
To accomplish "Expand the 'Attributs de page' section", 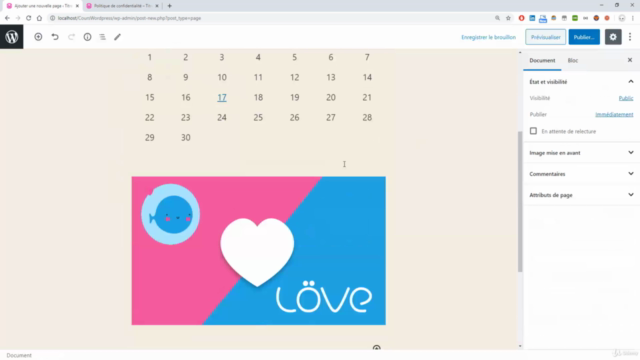I will point(581,195).
